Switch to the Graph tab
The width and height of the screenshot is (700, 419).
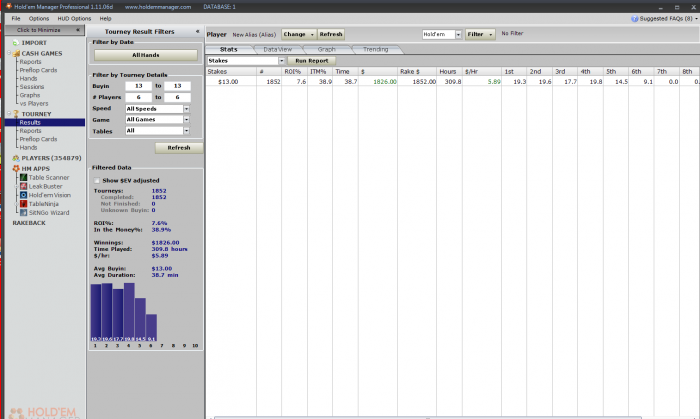[326, 50]
